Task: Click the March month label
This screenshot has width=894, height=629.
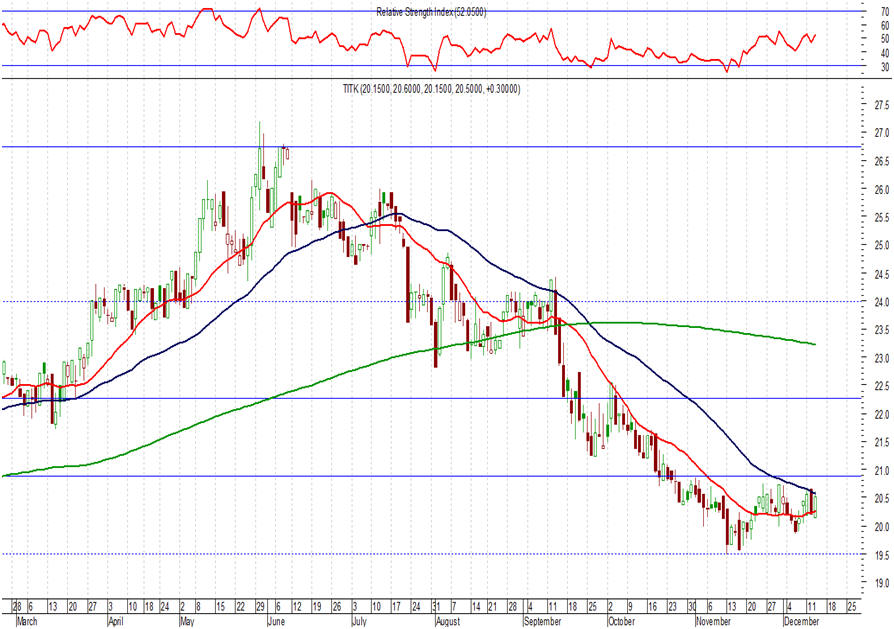Action: (x=27, y=621)
